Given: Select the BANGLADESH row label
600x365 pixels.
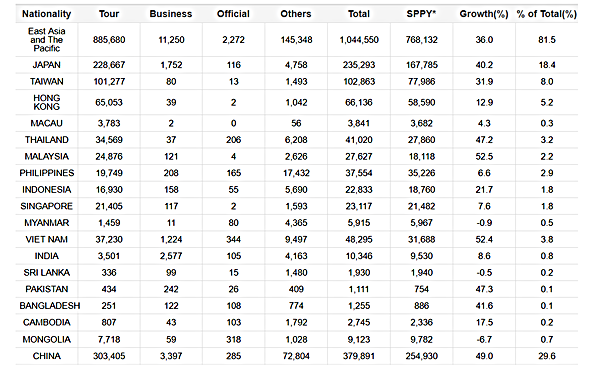Looking at the screenshot, I should (50, 306).
